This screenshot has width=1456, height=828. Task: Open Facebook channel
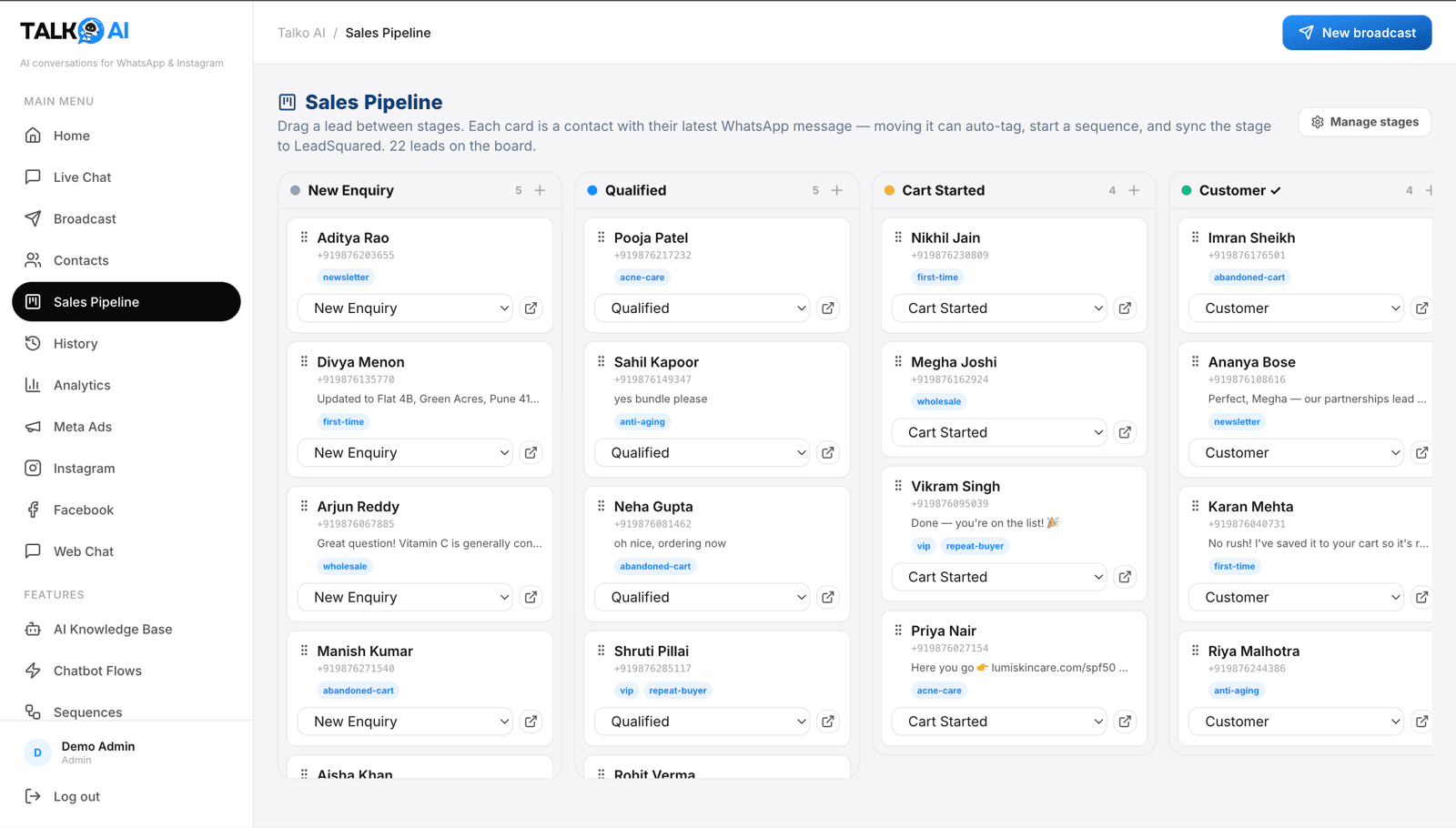[126, 510]
